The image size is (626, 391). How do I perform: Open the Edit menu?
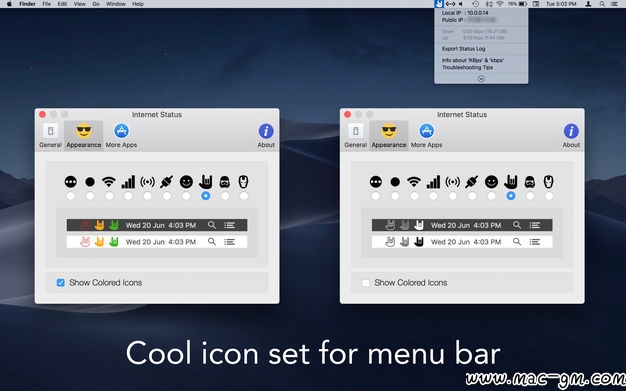(x=62, y=4)
